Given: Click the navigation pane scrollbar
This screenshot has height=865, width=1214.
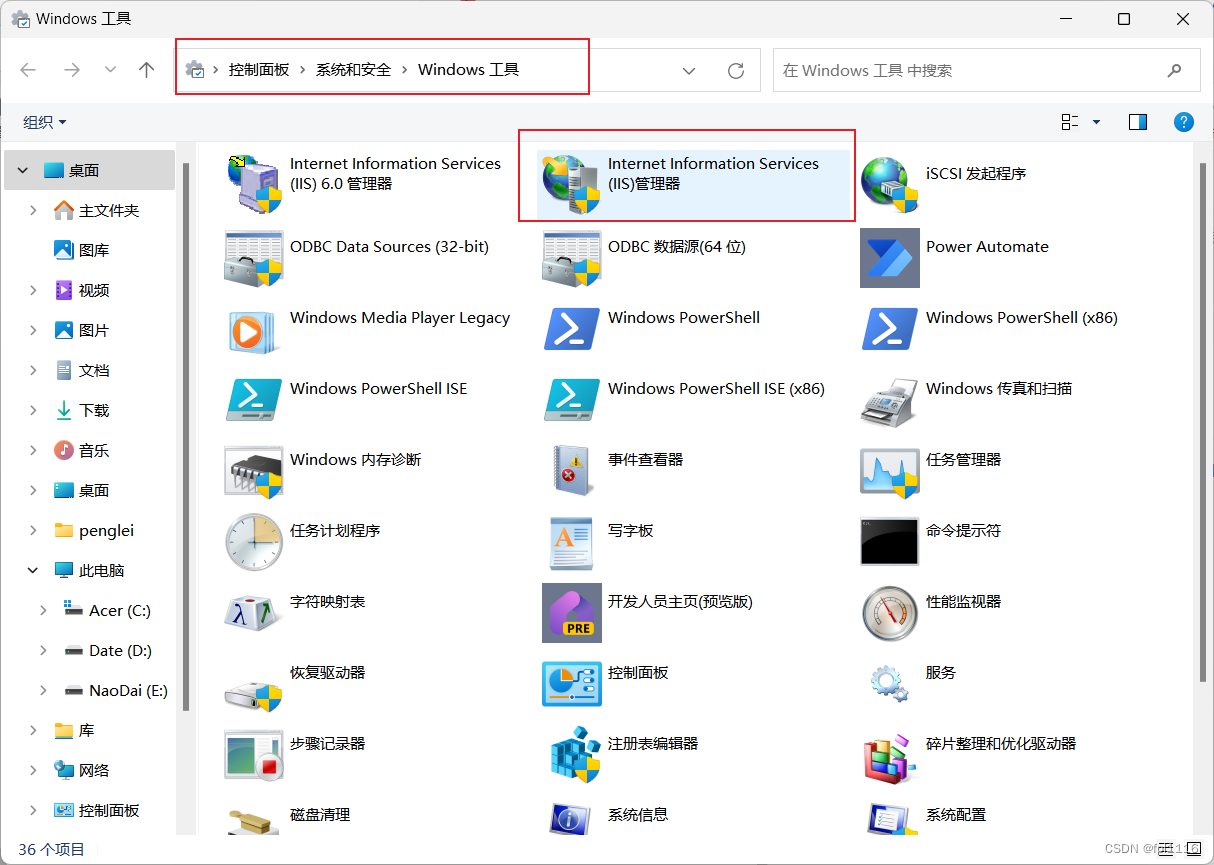Looking at the screenshot, I should pos(185,437).
